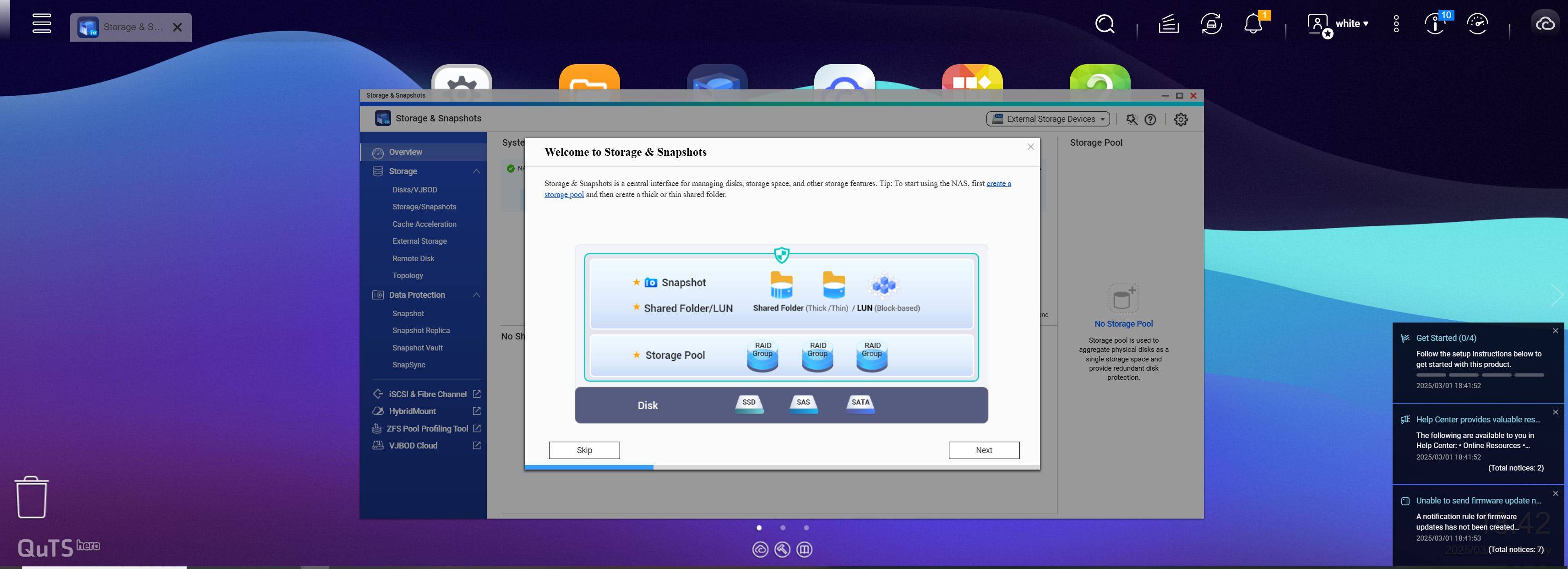Open iSCSI & Fibre Channel link
This screenshot has height=569, width=1568.
(x=427, y=394)
